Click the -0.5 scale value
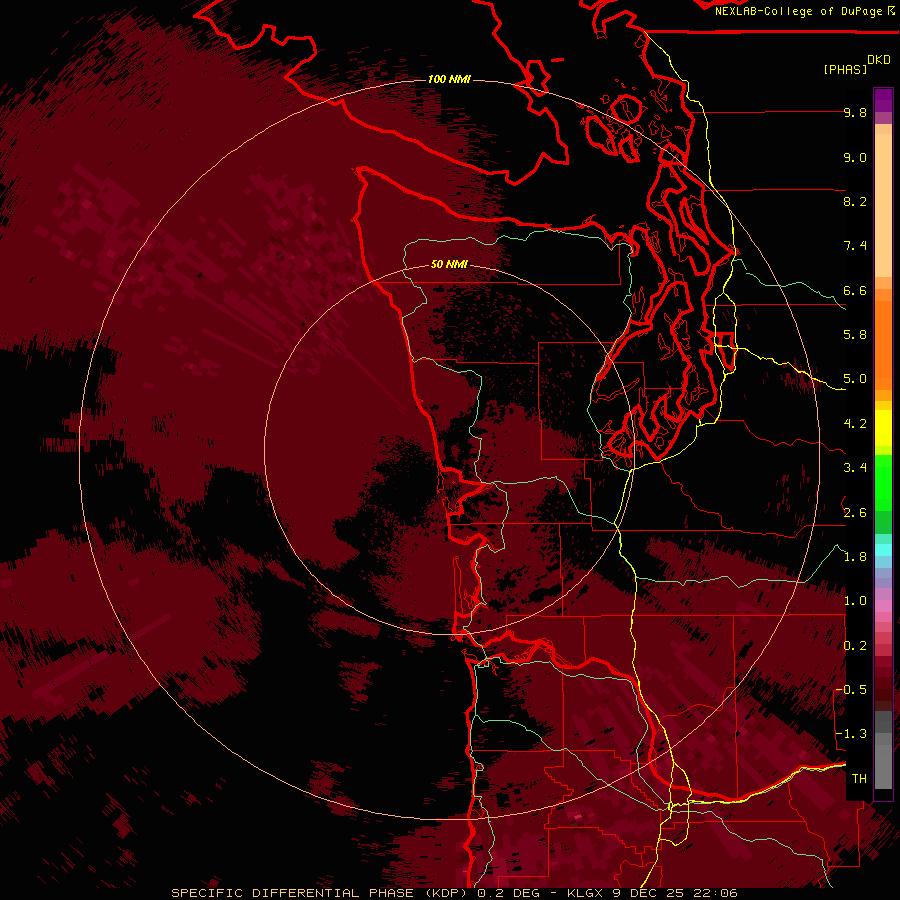Viewport: 900px width, 900px height. point(851,690)
